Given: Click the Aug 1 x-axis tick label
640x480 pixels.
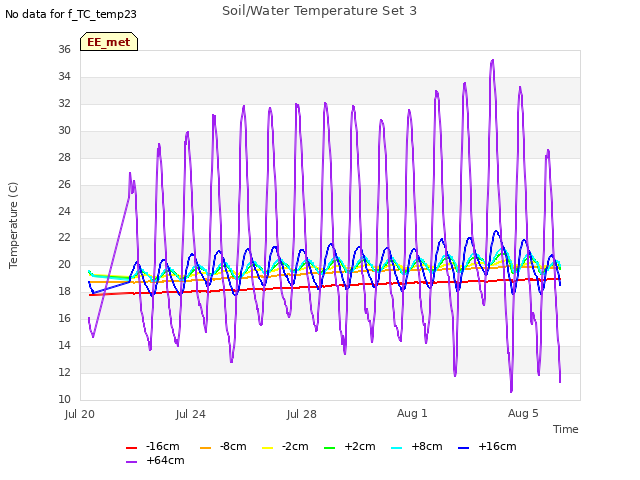Looking at the screenshot, I should click(412, 413).
